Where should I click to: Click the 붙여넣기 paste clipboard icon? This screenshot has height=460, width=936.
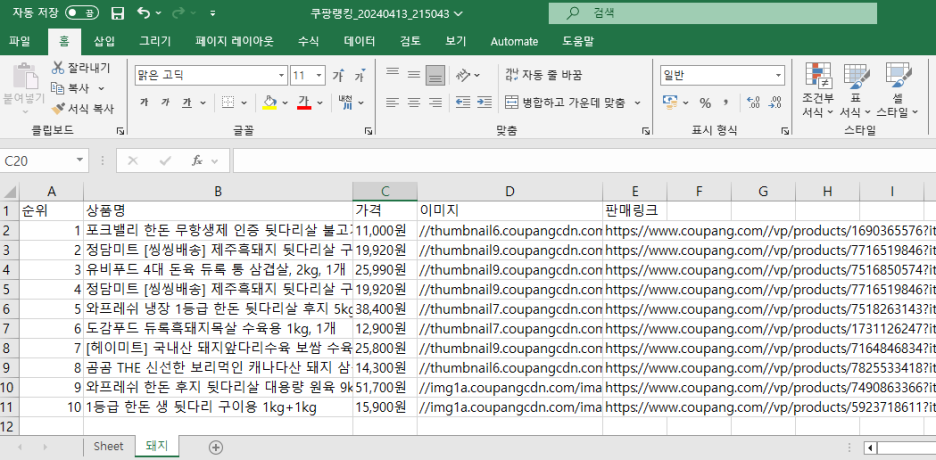tap(25, 76)
